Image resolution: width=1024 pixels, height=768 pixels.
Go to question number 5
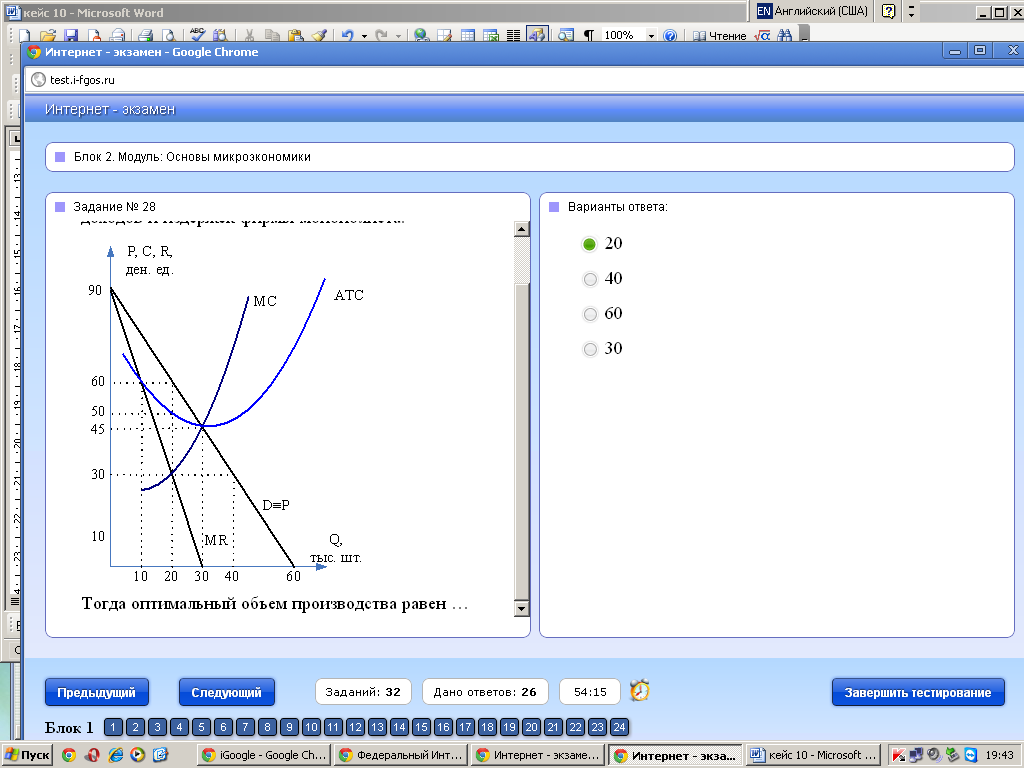[x=201, y=727]
